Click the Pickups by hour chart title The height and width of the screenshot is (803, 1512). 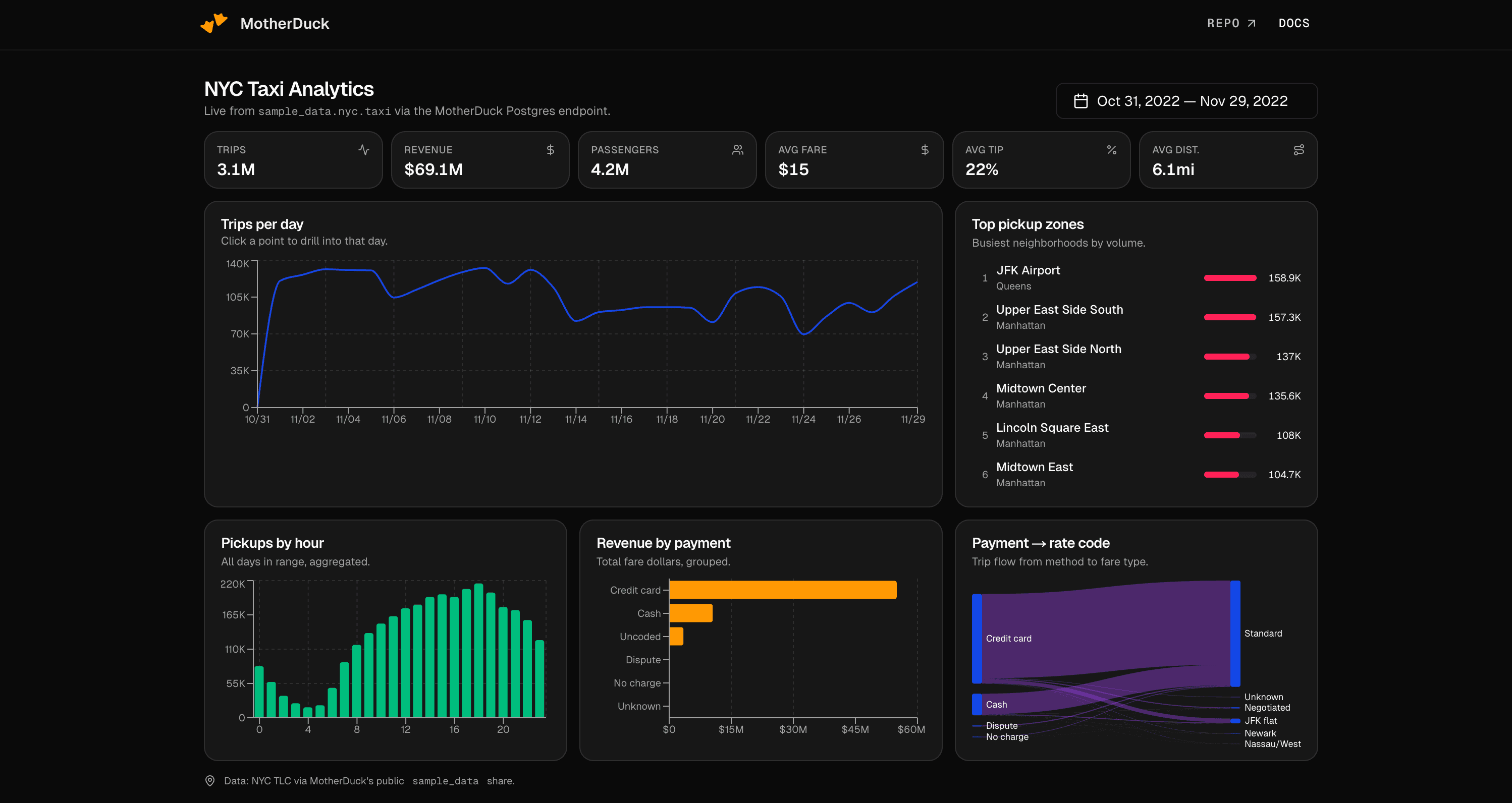click(273, 543)
